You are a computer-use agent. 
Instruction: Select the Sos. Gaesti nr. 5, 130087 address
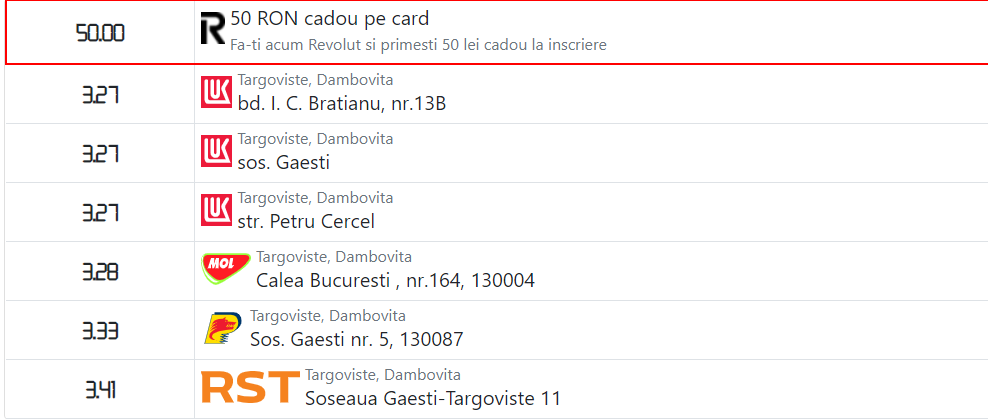pyautogui.click(x=357, y=340)
